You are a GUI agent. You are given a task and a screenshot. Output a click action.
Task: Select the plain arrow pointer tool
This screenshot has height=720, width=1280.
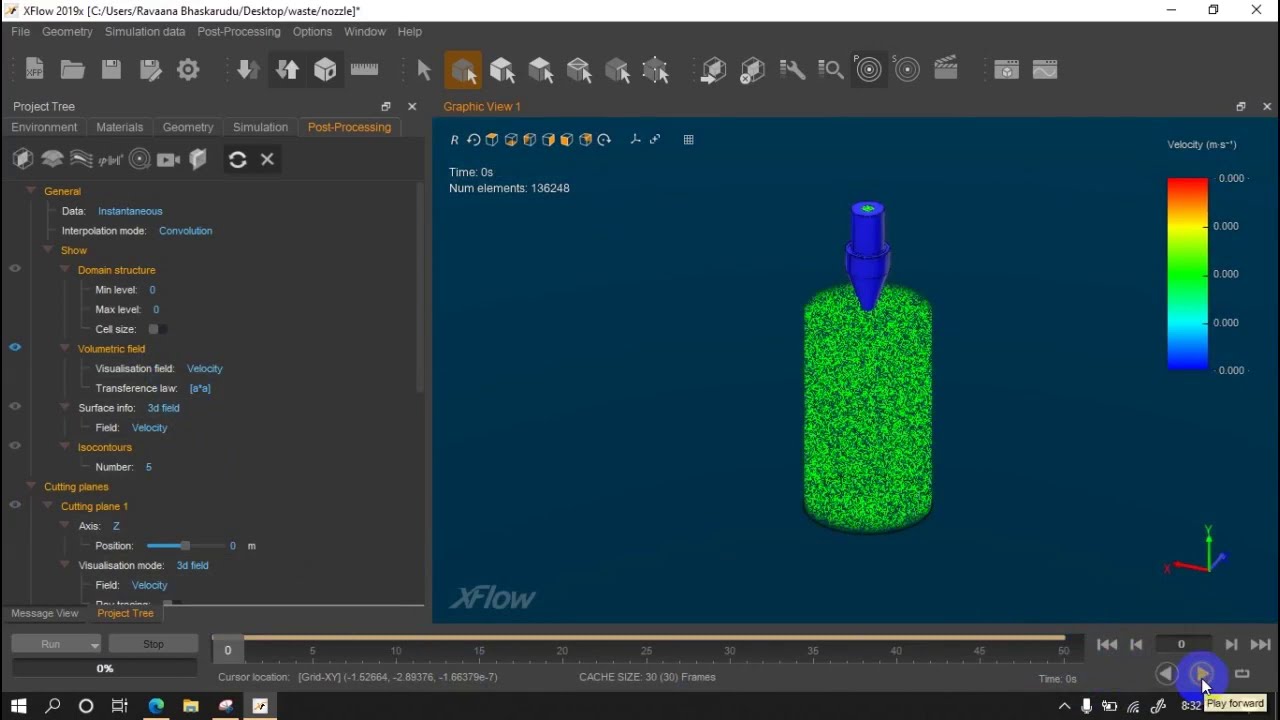coord(424,70)
